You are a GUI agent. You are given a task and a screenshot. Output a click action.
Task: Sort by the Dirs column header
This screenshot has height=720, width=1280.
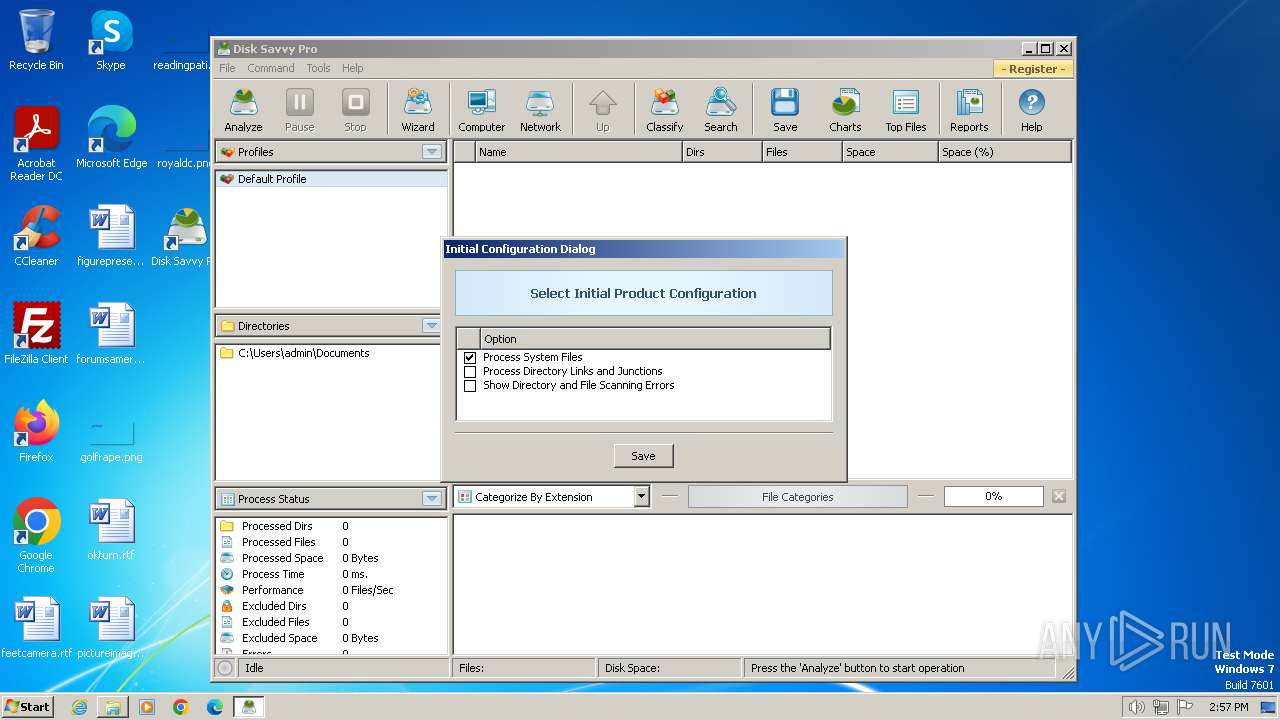[x=722, y=152]
